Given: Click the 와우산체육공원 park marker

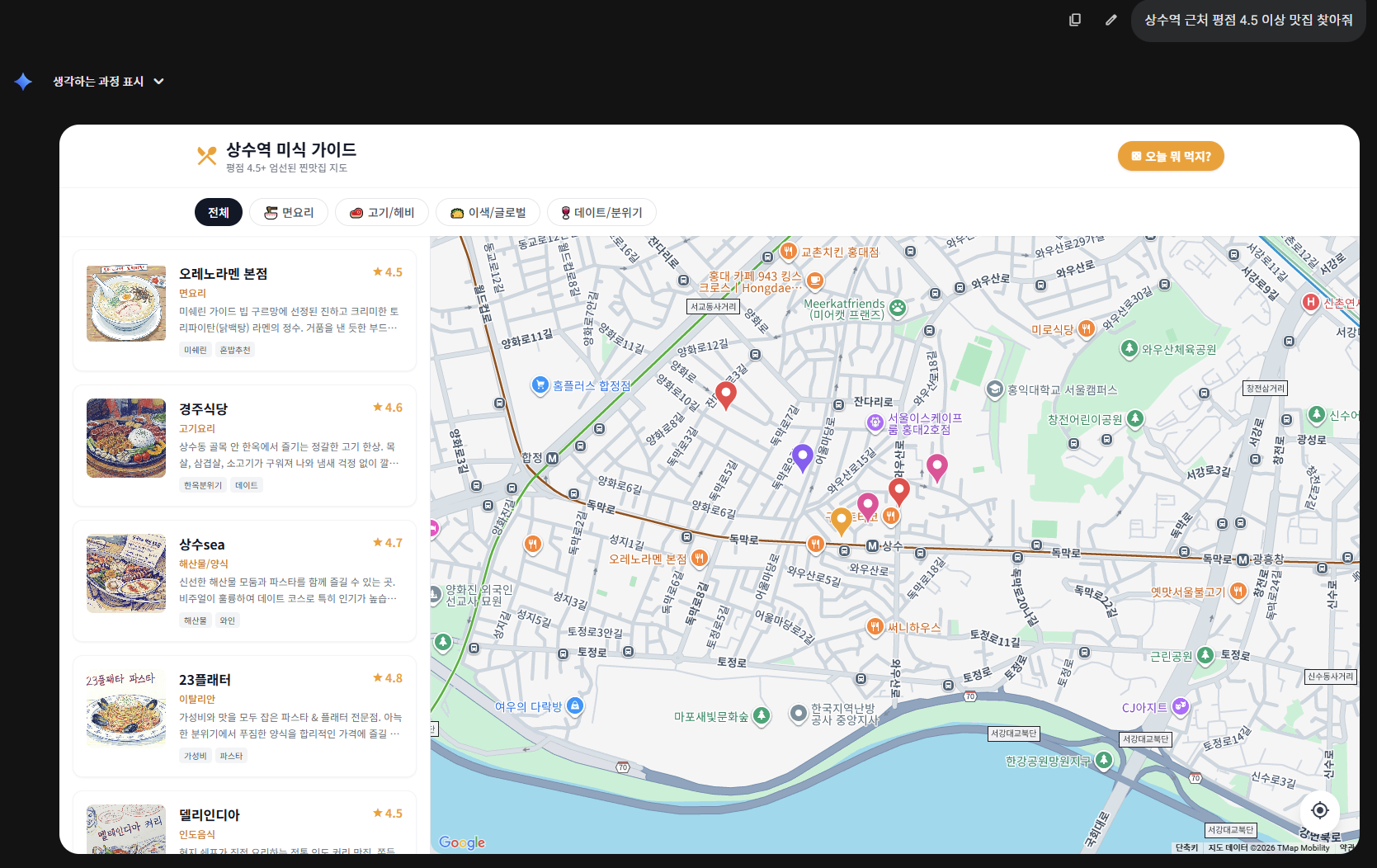Looking at the screenshot, I should point(1129,348).
